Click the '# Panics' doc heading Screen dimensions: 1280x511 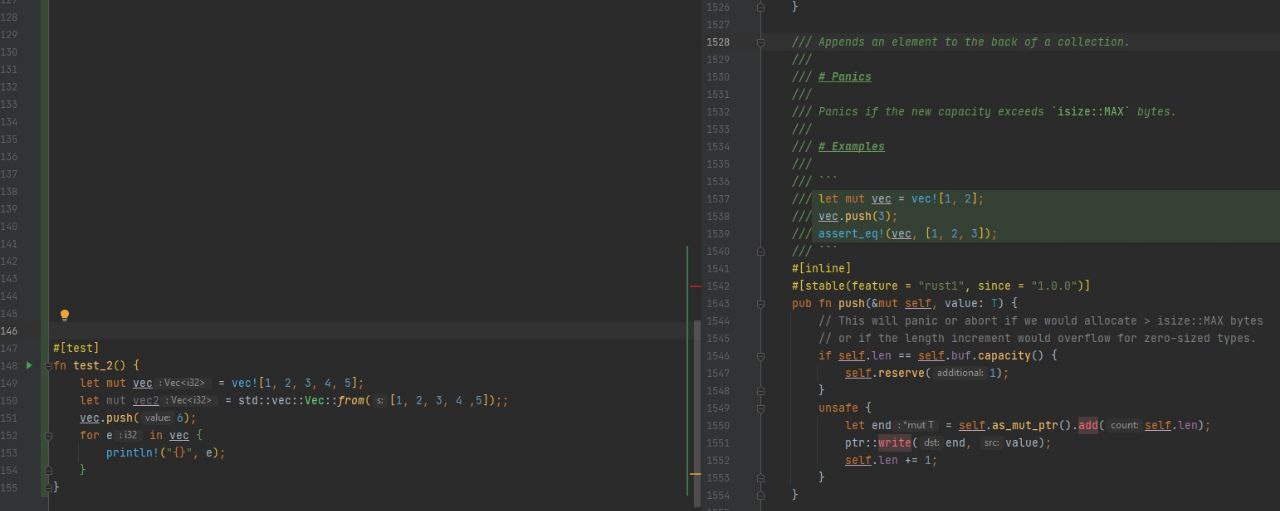(x=844, y=77)
